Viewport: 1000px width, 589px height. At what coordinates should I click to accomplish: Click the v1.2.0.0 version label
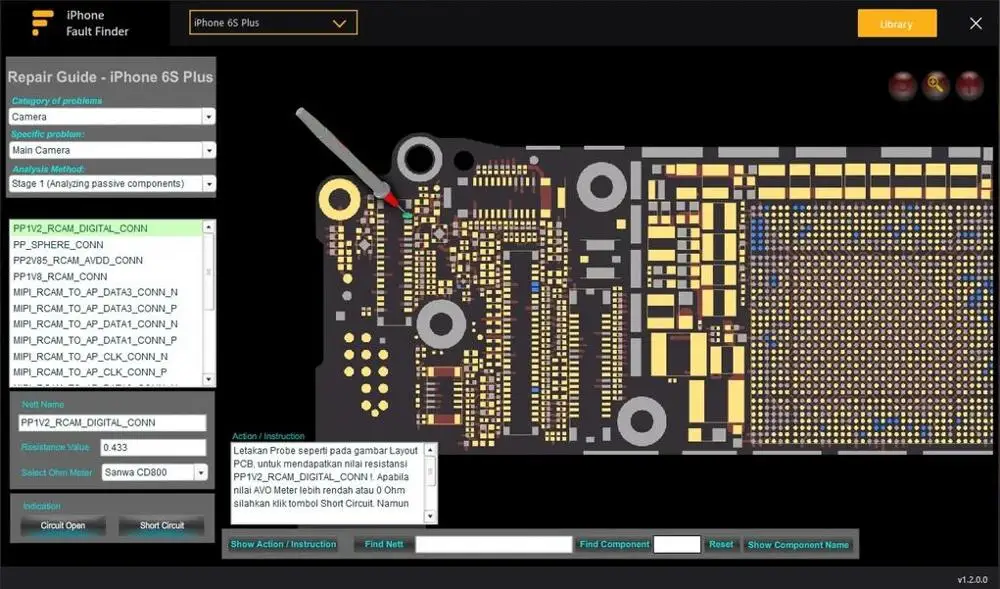click(x=972, y=579)
